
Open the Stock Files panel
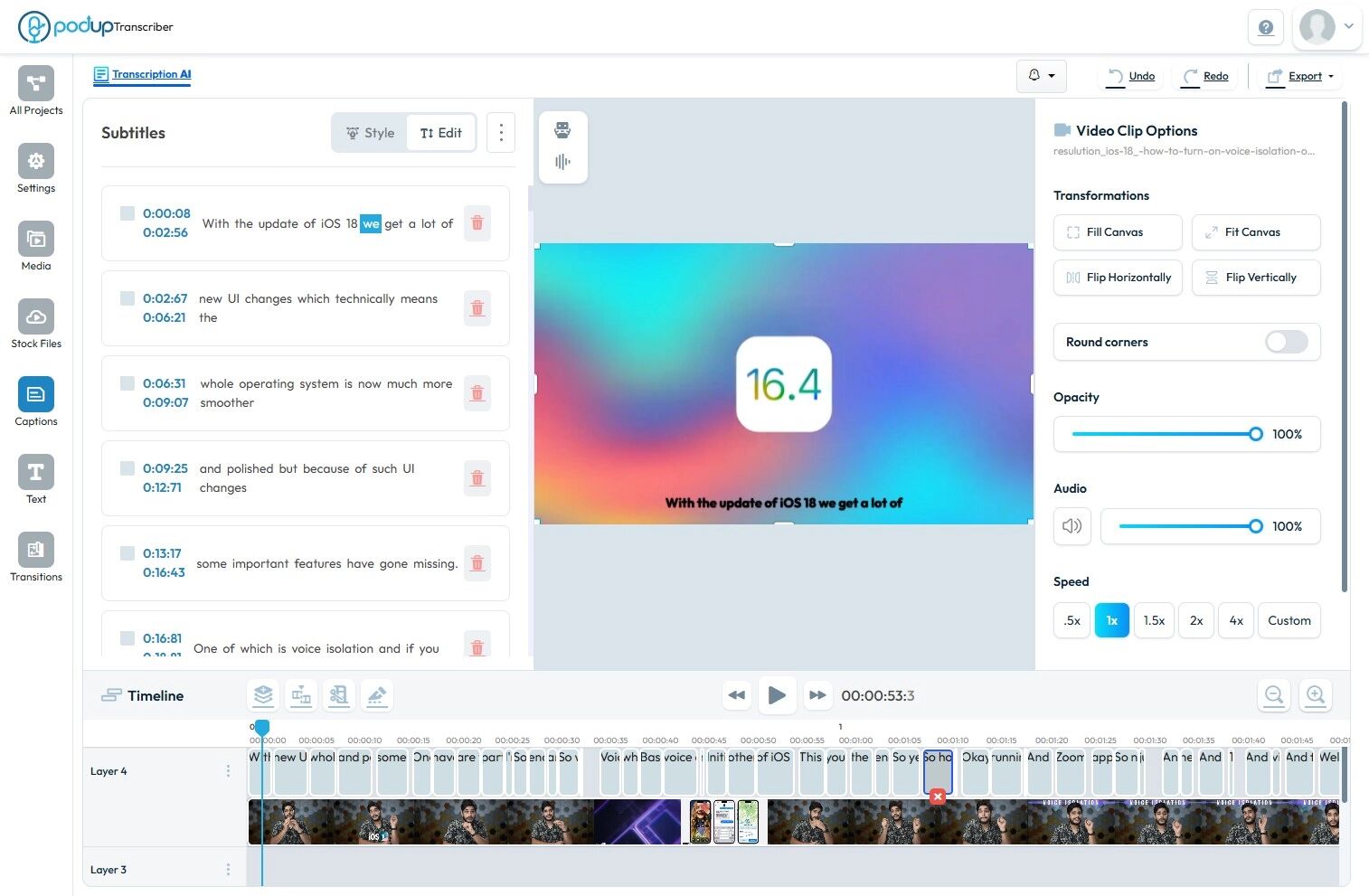[36, 325]
